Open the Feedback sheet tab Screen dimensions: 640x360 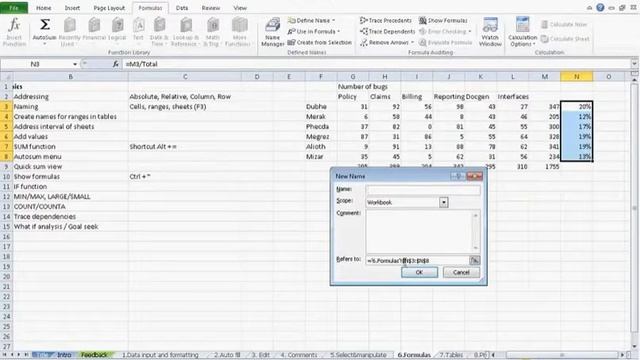click(94, 355)
